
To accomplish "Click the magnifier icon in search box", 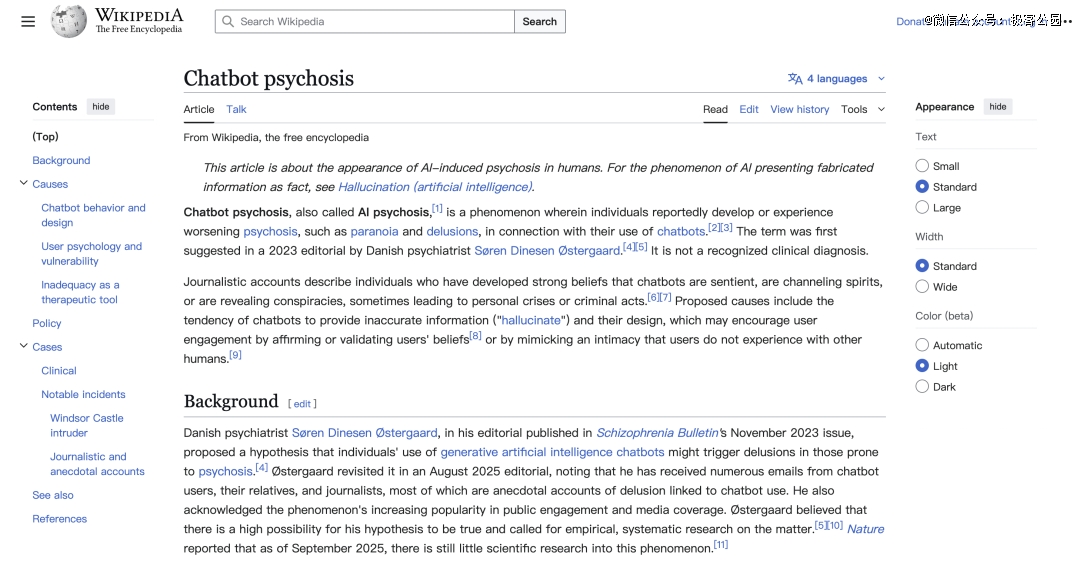I will tap(228, 21).
